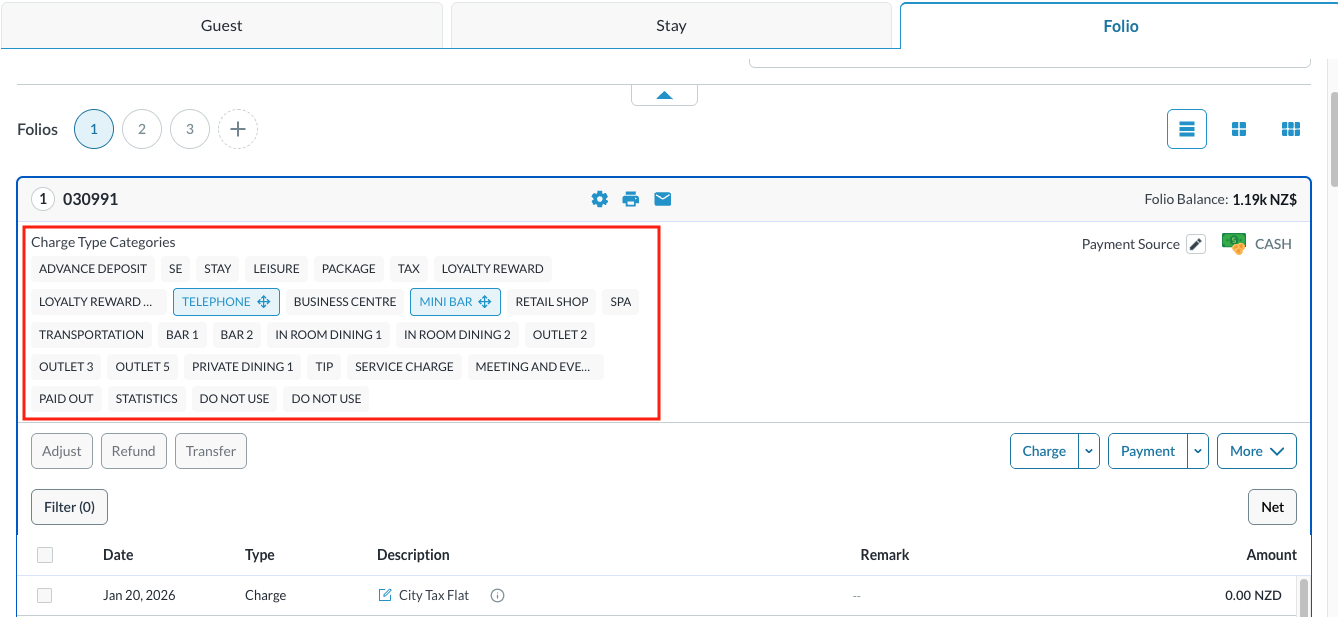This screenshot has height=617, width=1338.
Task: Click info icon next to City Tax Flat
Action: coord(498,596)
